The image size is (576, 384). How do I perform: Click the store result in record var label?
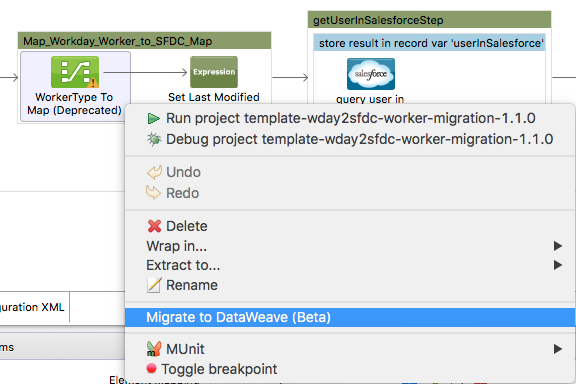pos(430,43)
